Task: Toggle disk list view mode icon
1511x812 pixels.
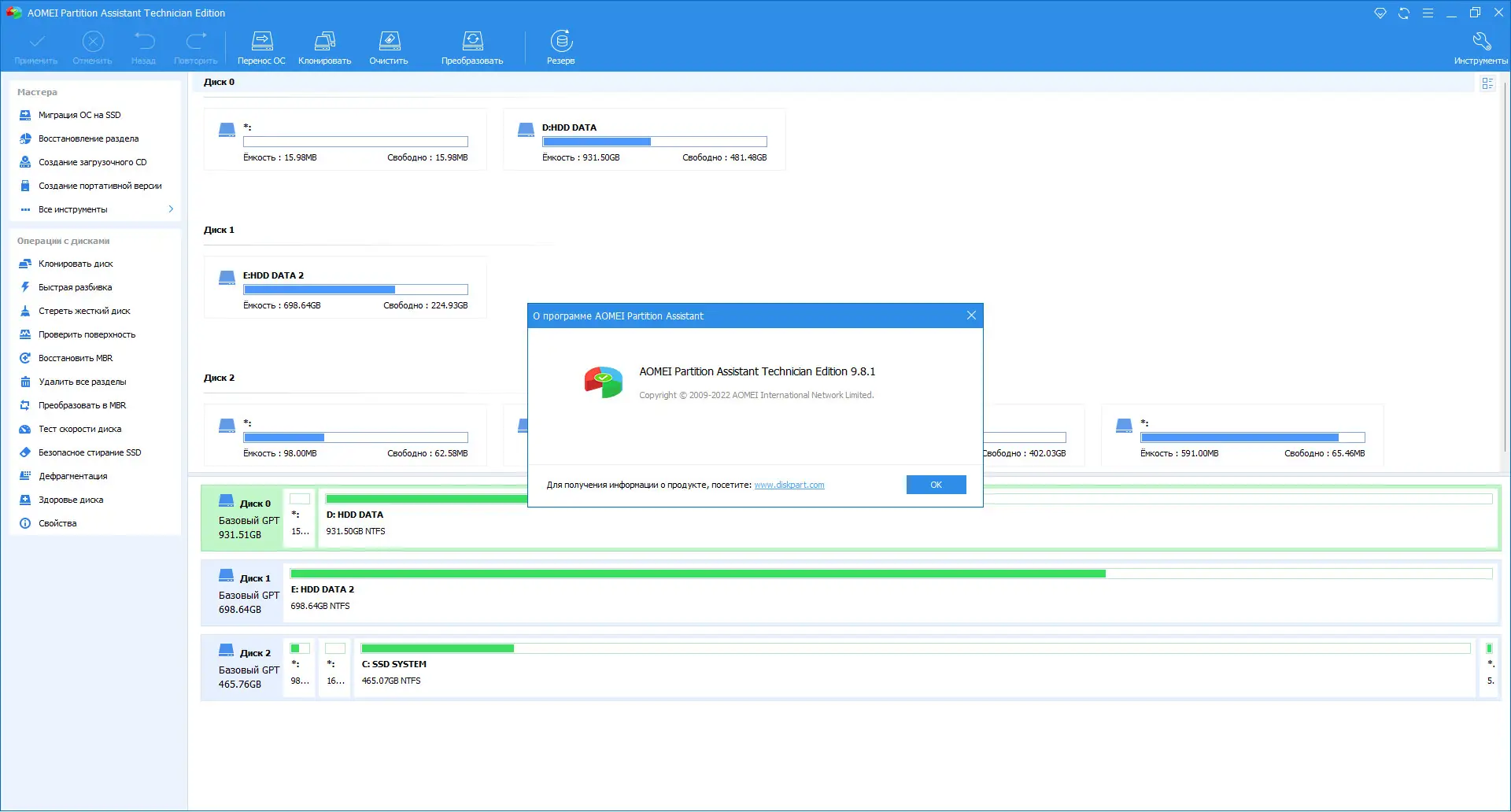Action: point(1487,83)
